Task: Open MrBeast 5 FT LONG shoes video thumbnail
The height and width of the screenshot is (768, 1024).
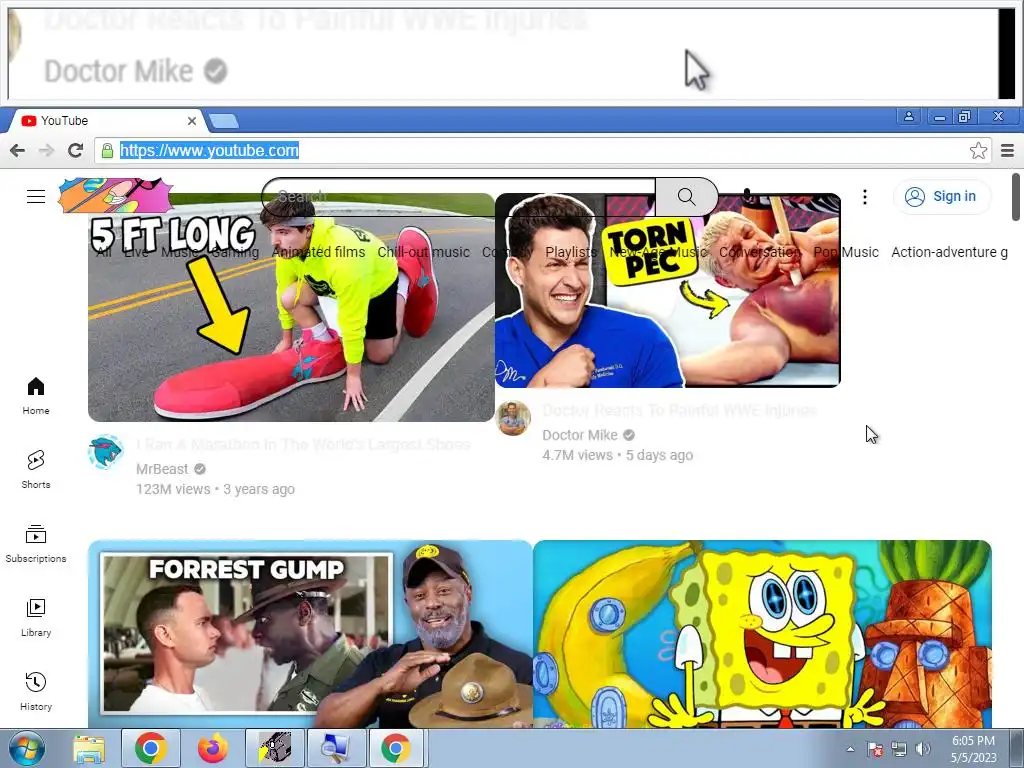Action: pyautogui.click(x=291, y=307)
